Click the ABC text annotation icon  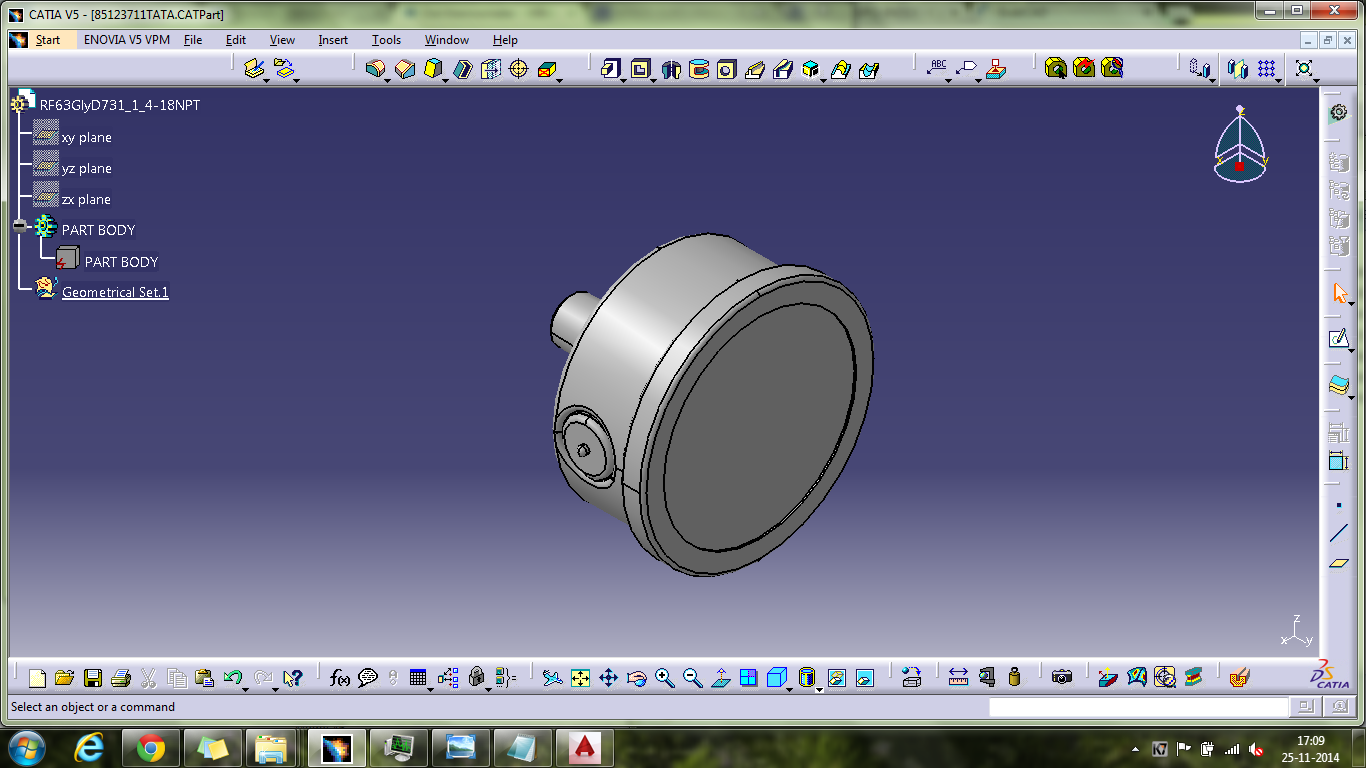(938, 68)
